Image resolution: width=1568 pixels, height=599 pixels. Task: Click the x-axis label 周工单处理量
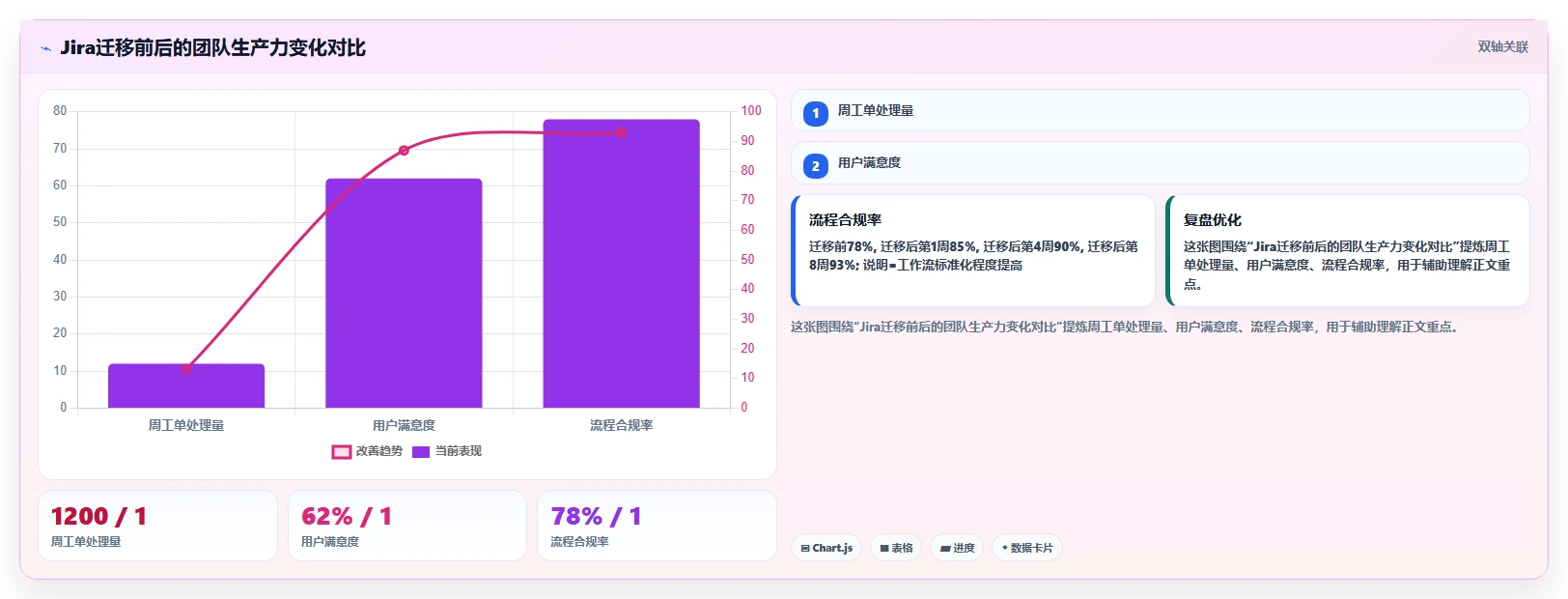pyautogui.click(x=186, y=425)
